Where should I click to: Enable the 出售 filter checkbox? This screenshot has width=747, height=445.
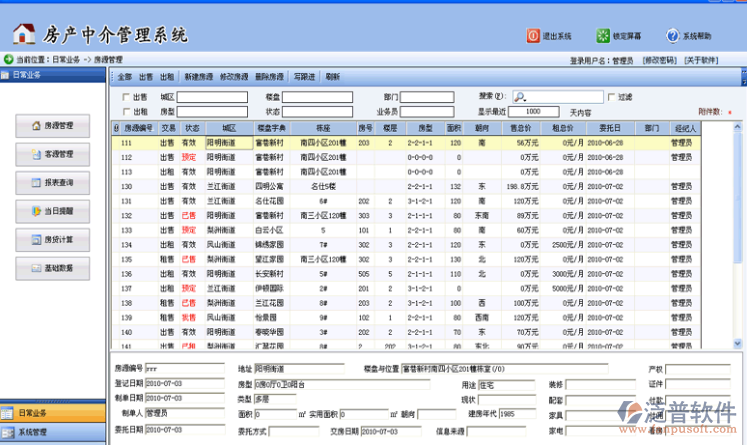(125, 98)
